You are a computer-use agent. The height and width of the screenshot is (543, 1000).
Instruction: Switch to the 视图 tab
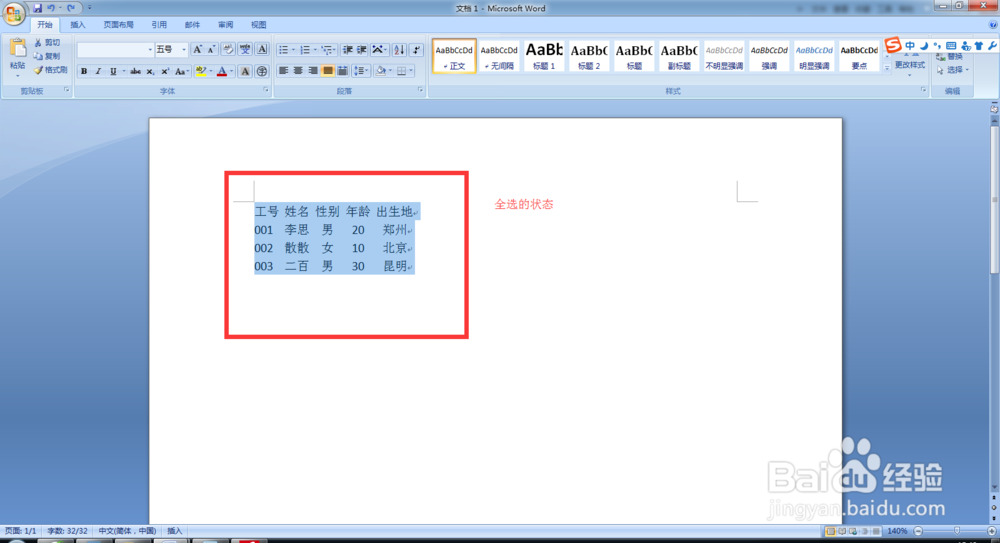(258, 25)
